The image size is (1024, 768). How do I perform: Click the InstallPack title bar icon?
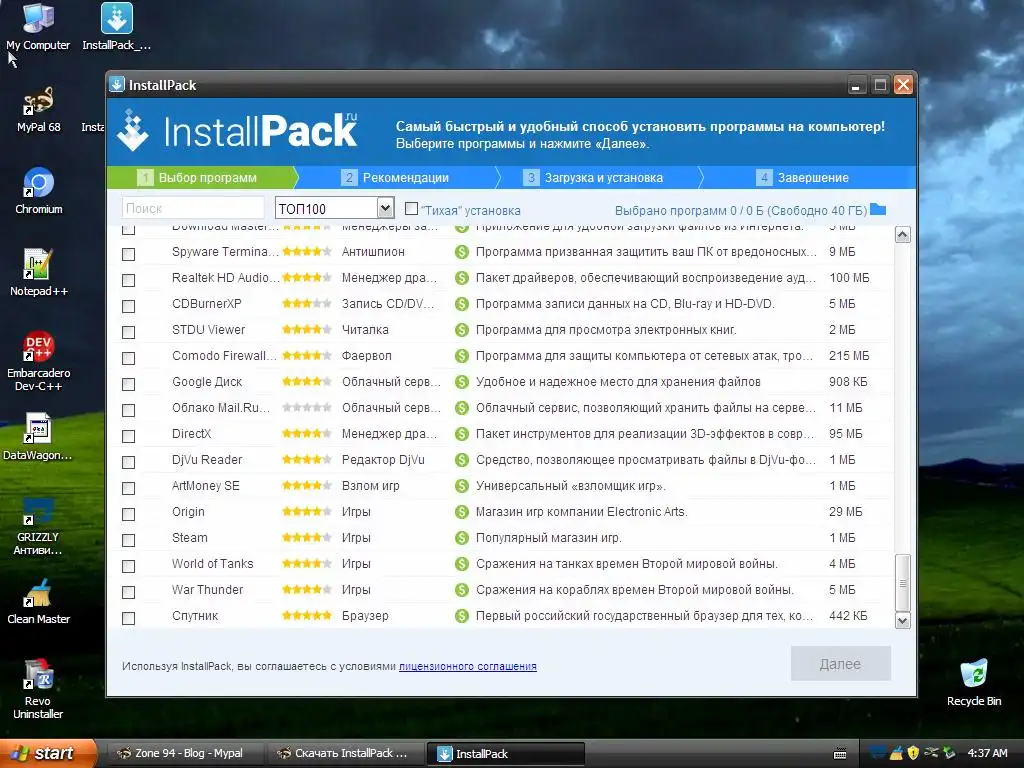(x=117, y=85)
